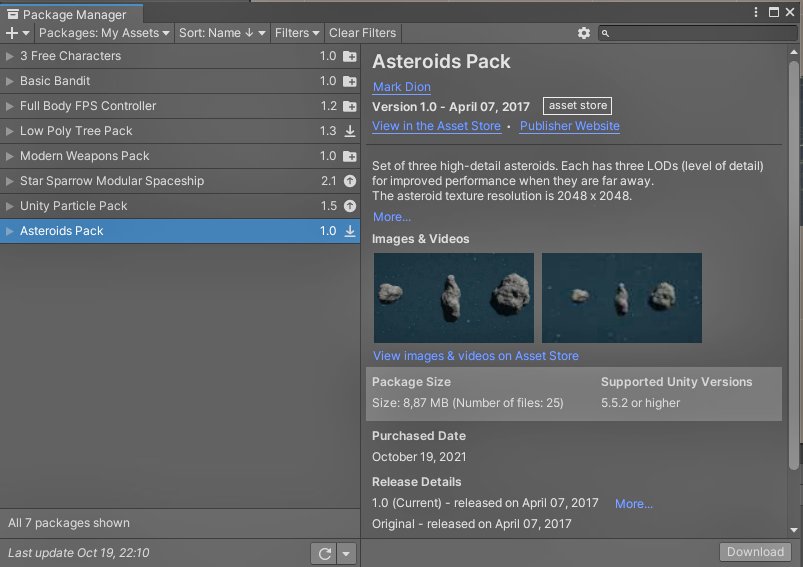The height and width of the screenshot is (567, 803).
Task: Open the Package Manager settings gear
Action: pyautogui.click(x=584, y=33)
